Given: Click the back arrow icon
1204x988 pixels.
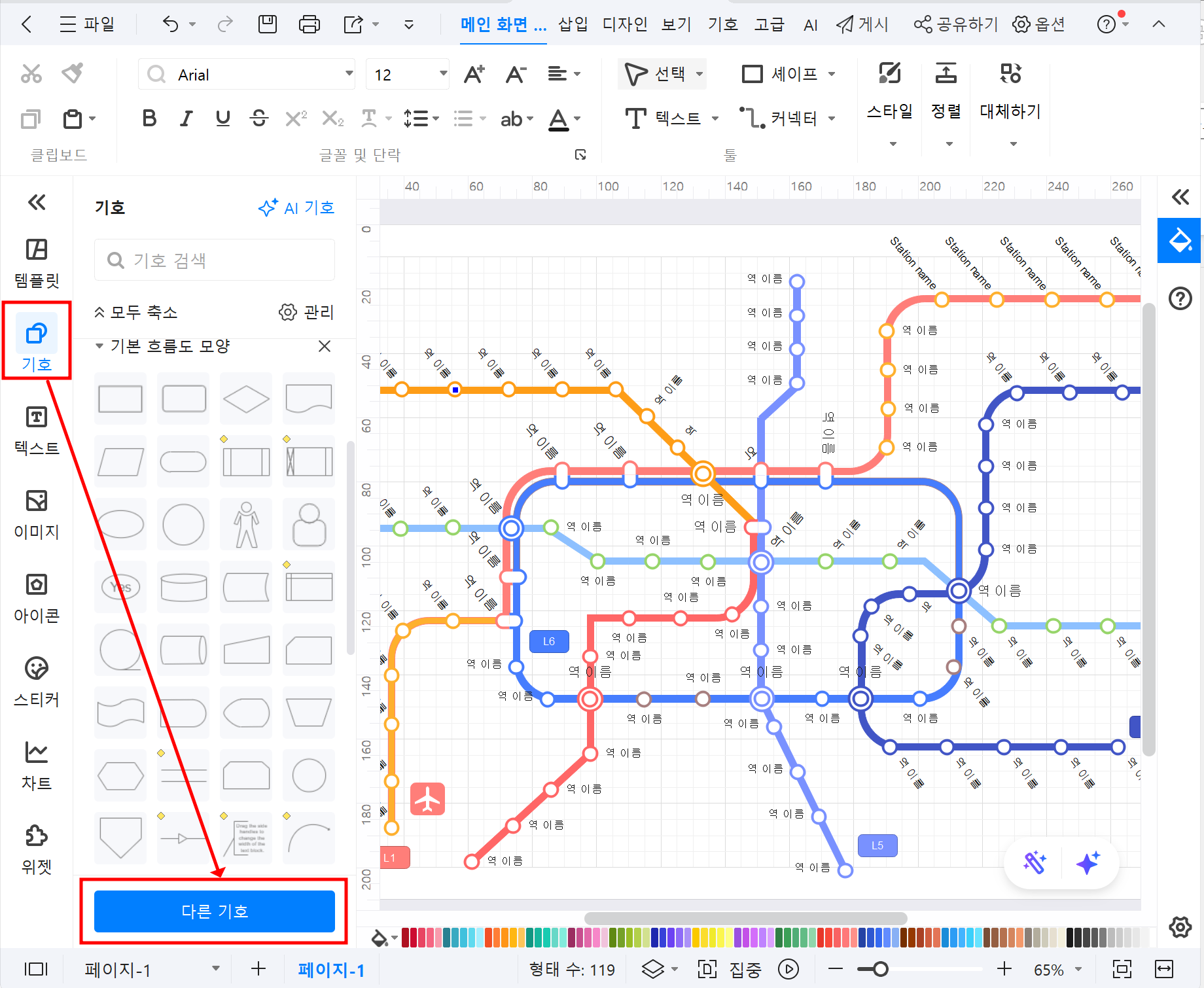Looking at the screenshot, I should (26, 25).
